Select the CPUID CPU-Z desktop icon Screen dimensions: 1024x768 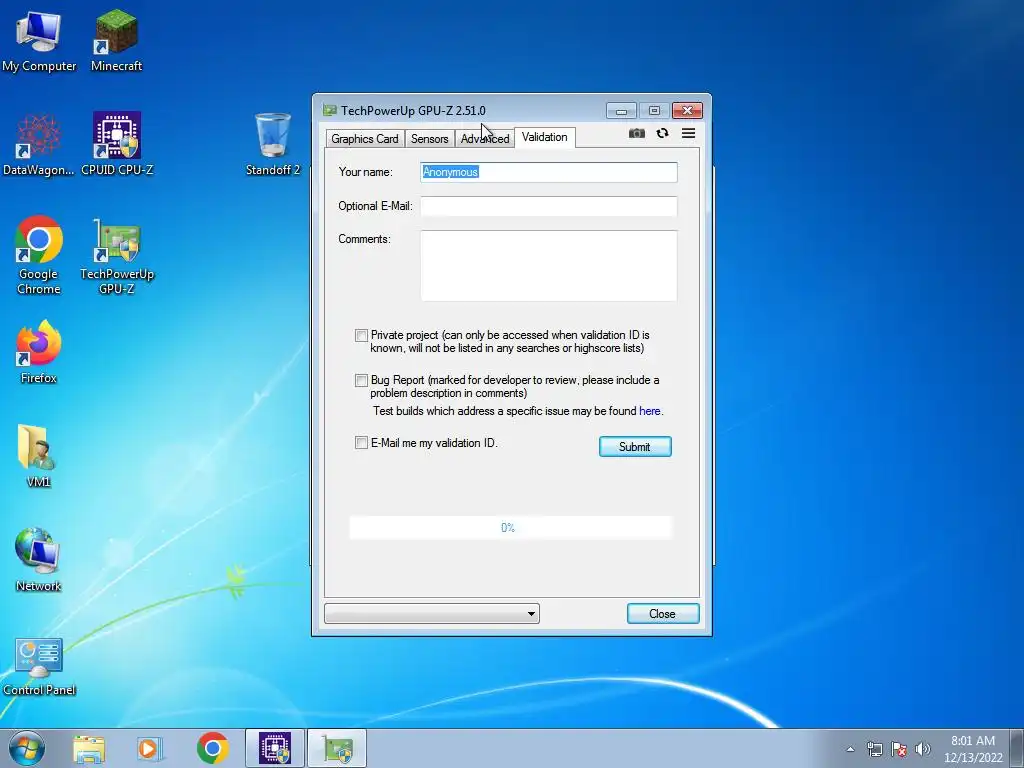117,146
